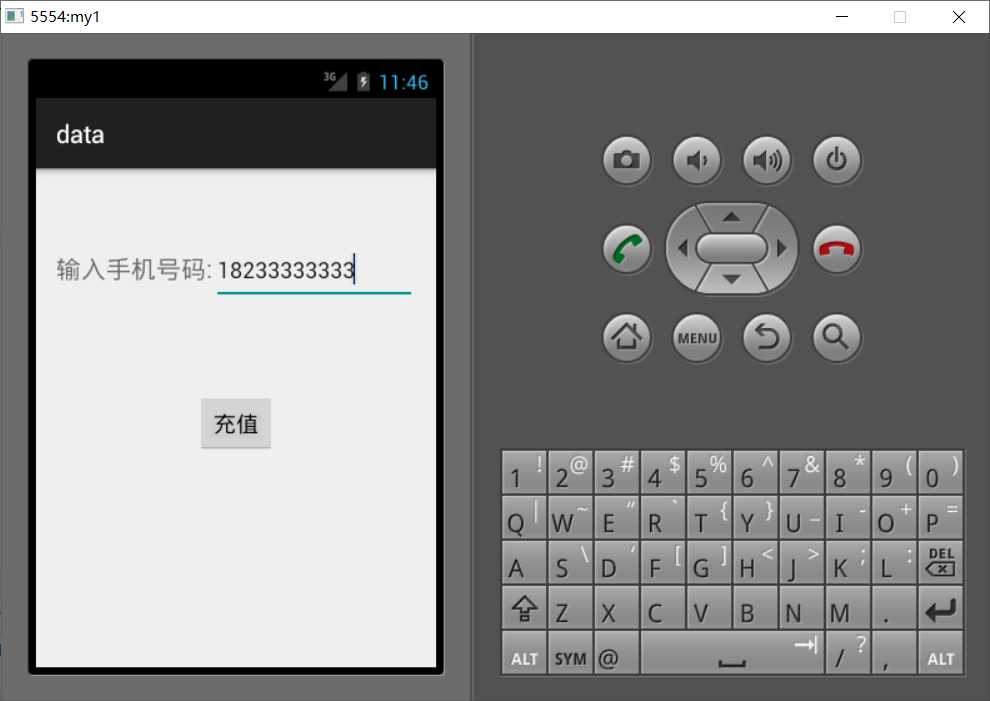Click the volume down button
990x701 pixels.
click(696, 160)
